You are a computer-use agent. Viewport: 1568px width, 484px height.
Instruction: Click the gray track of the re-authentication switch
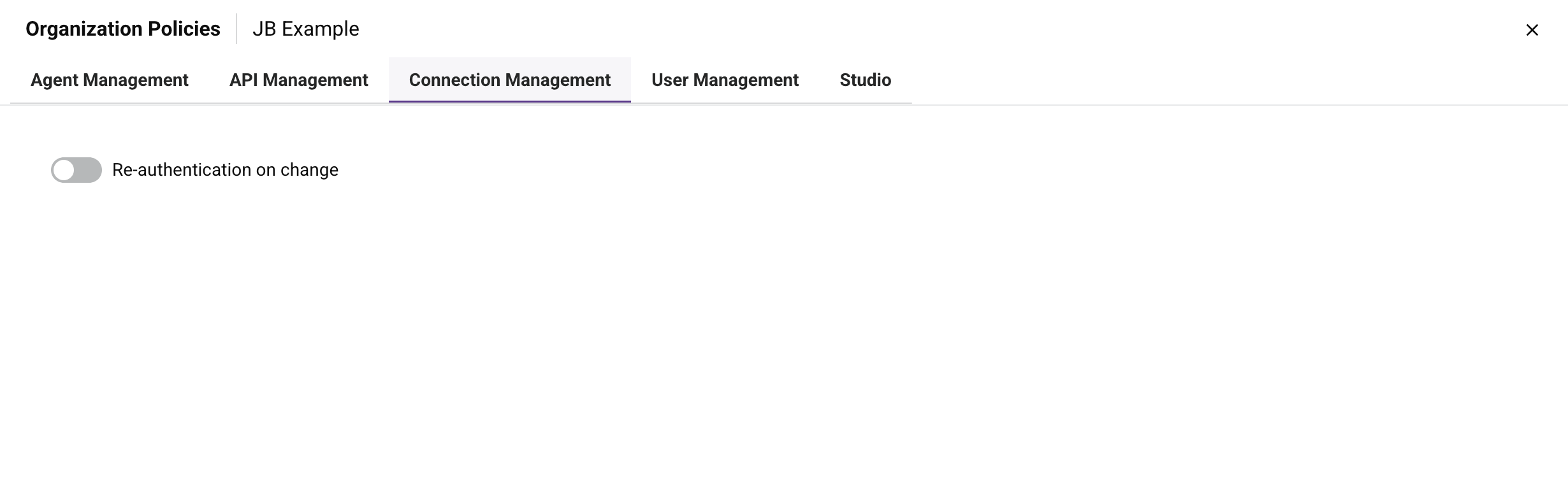tap(89, 170)
